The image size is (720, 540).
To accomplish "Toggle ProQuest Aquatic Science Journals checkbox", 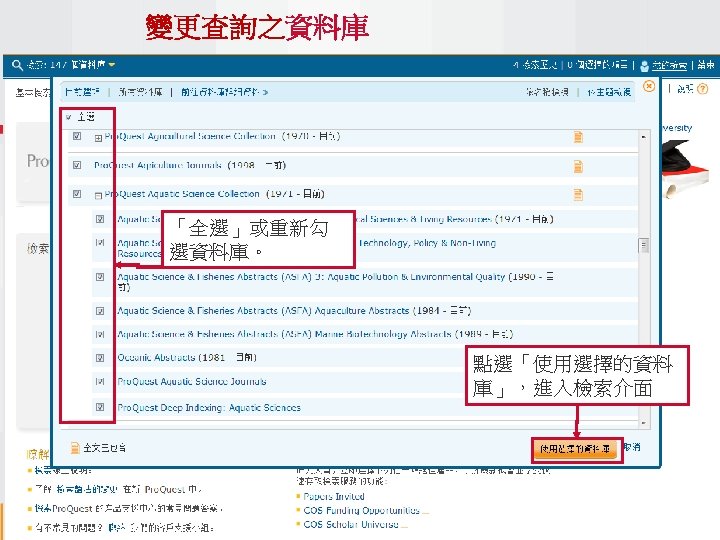I will [100, 381].
